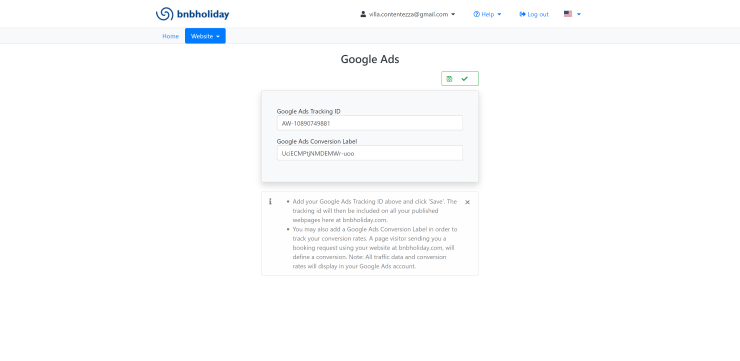Save settings with the green checkmark button
This screenshot has width=740, height=361.
pyautogui.click(x=460, y=79)
